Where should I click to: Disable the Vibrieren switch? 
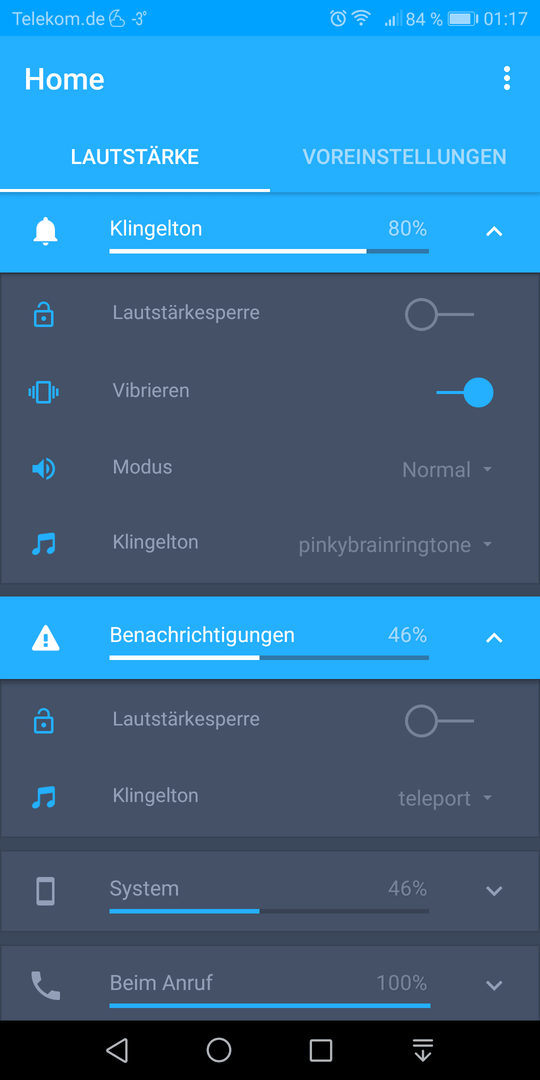point(465,393)
